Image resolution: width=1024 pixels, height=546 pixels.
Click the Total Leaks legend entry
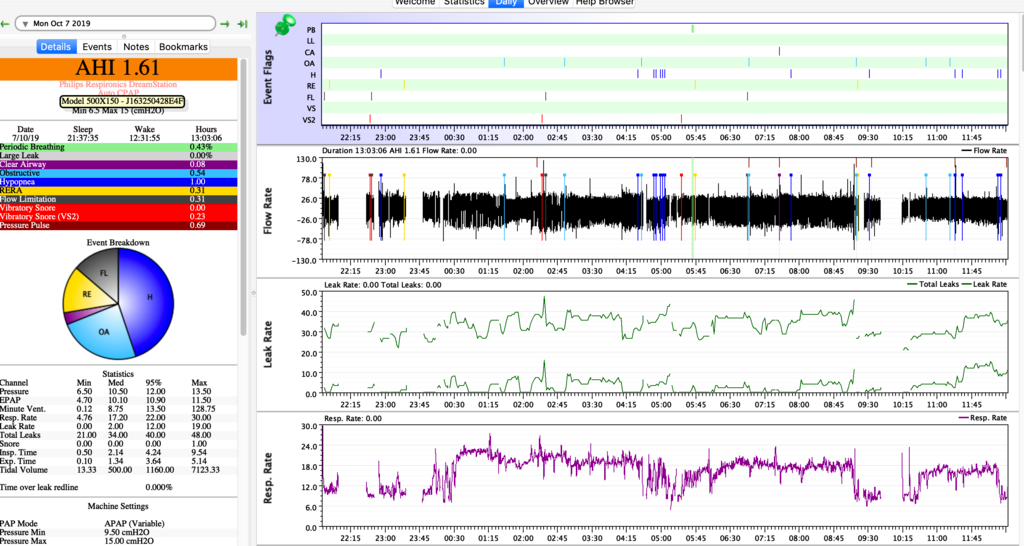point(932,284)
